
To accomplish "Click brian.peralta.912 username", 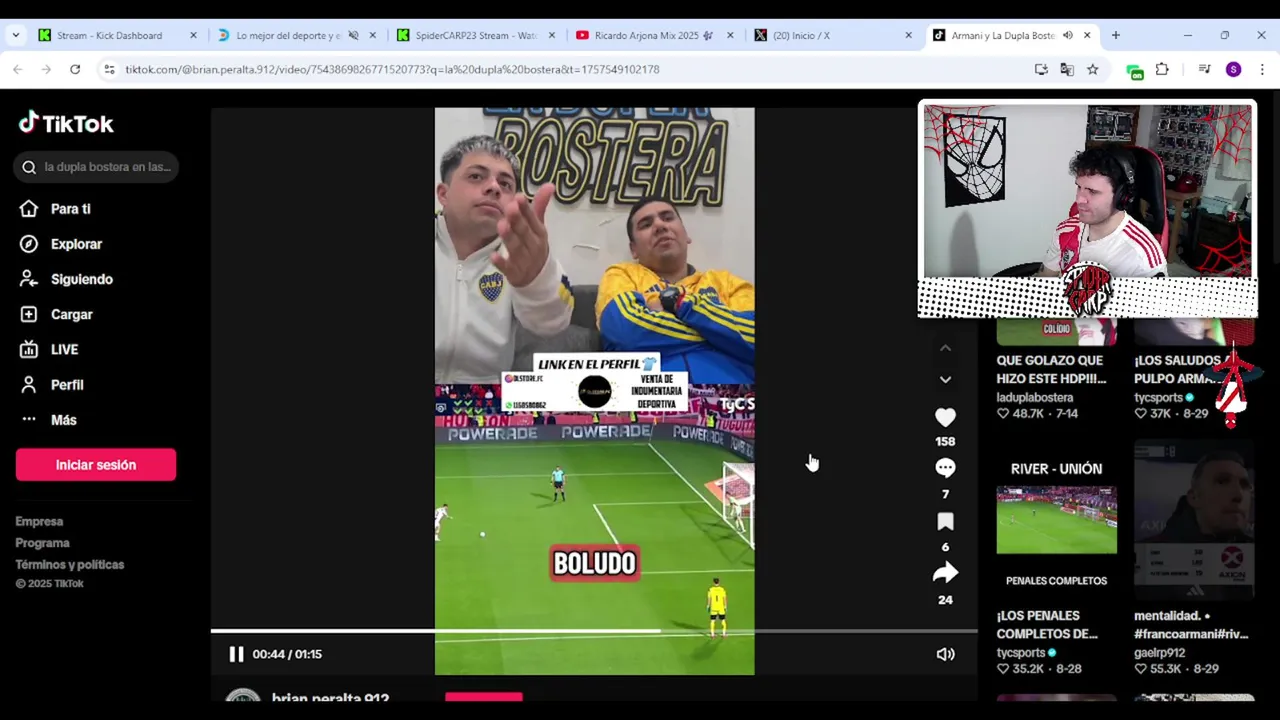I will point(330,697).
